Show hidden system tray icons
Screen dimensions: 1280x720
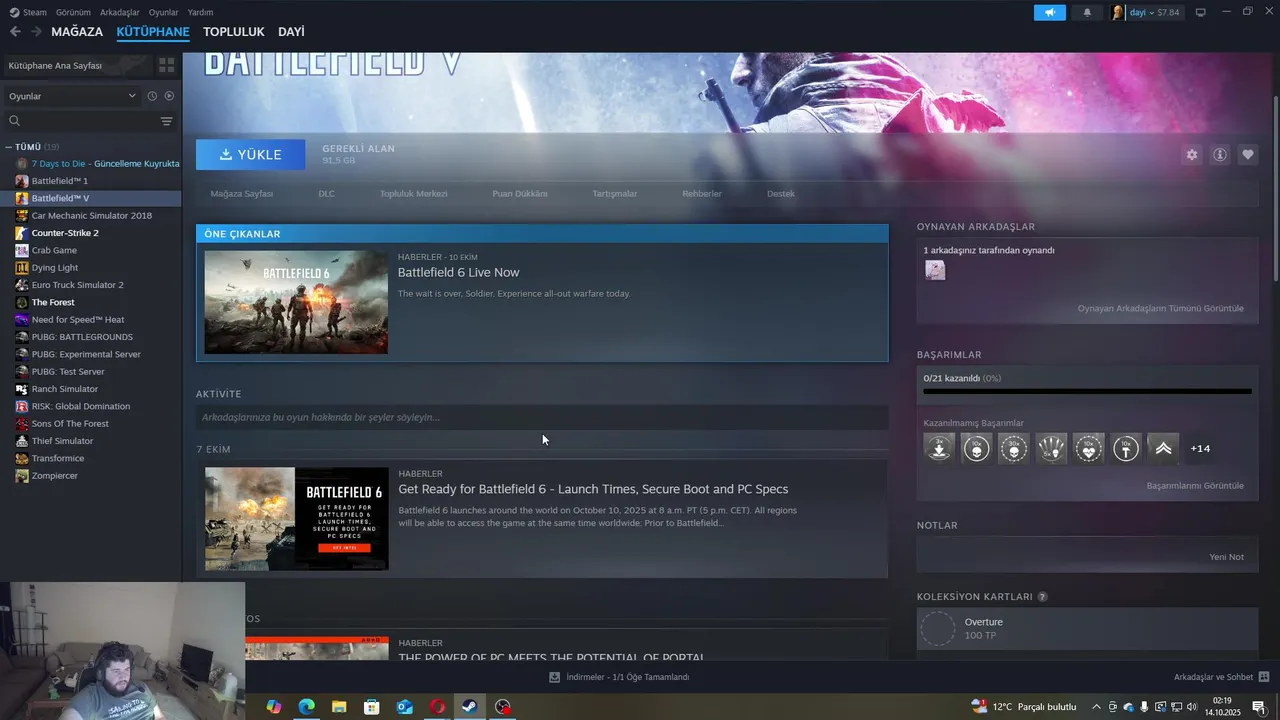click(x=1097, y=707)
